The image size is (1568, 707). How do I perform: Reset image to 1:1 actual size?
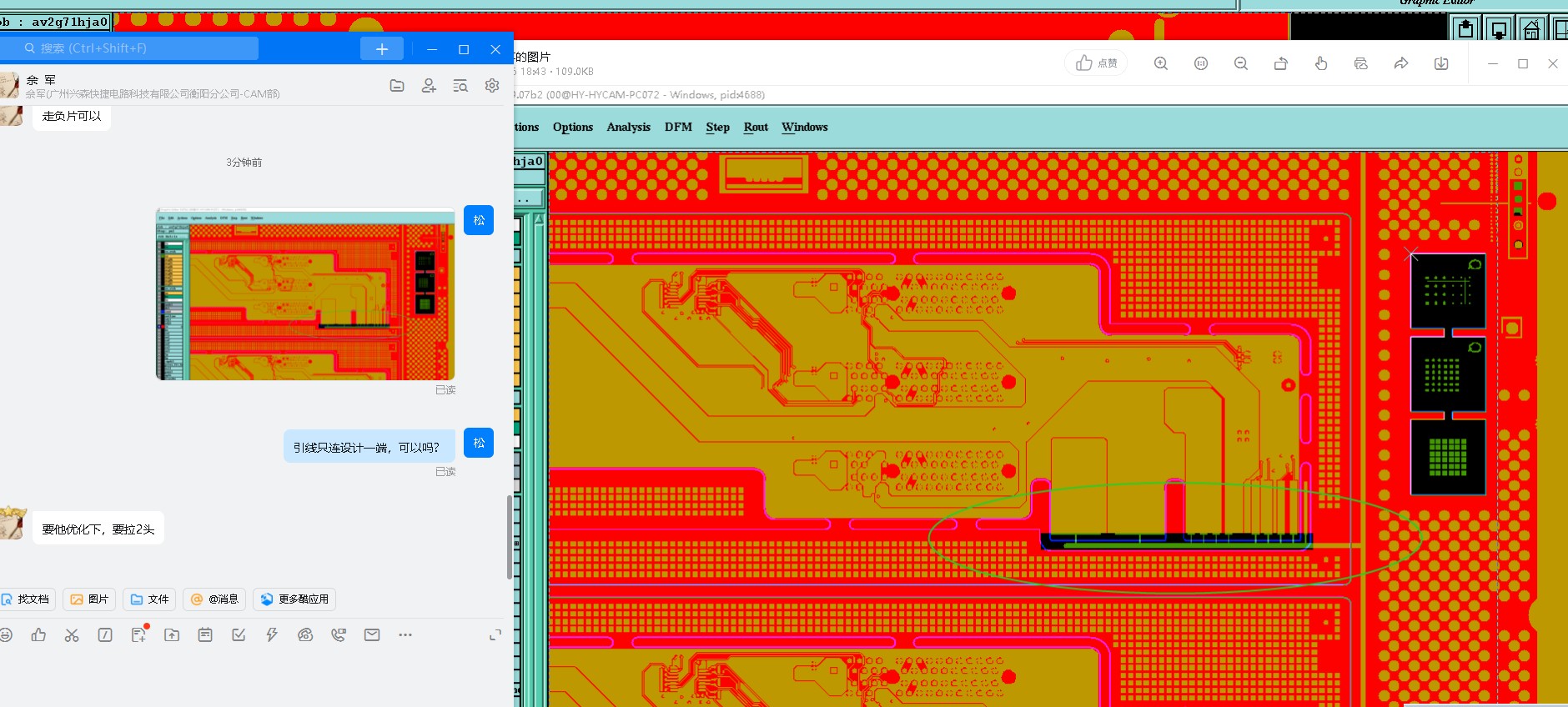pyautogui.click(x=1200, y=63)
